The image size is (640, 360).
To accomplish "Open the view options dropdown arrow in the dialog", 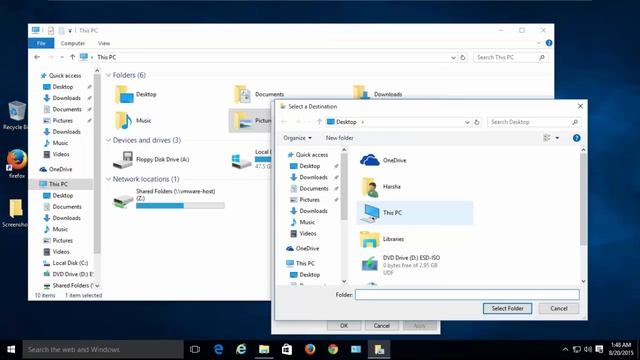I will pyautogui.click(x=557, y=138).
